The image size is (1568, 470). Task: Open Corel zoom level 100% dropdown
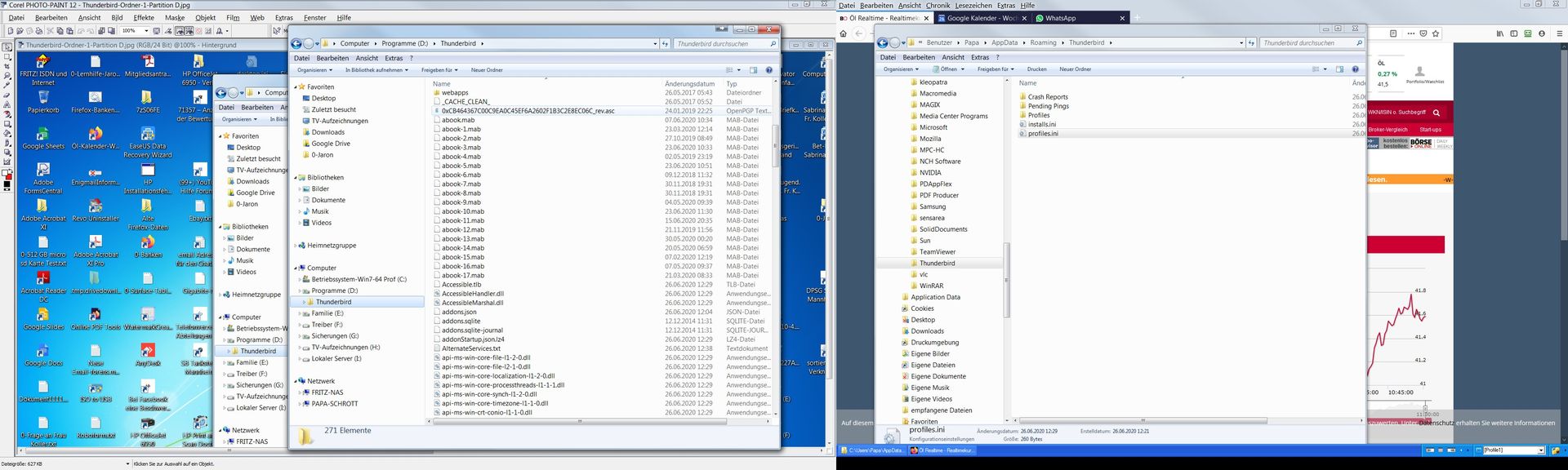tap(146, 30)
